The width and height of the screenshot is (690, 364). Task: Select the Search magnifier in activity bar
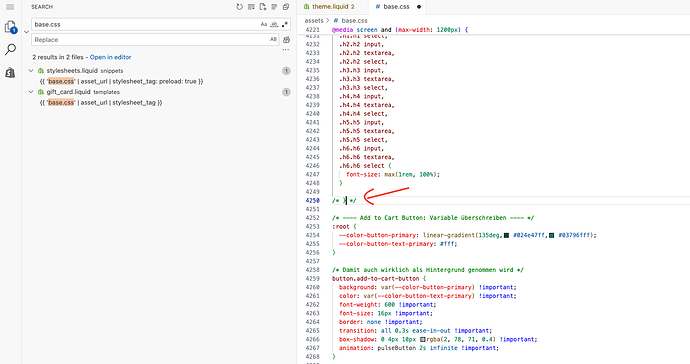point(10,49)
